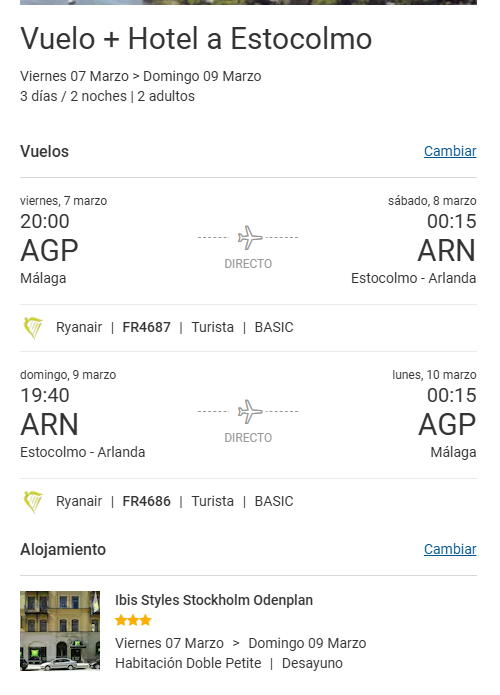This screenshot has height=695, width=500.
Task: Click the three-star hotel rating
Action: pyautogui.click(x=133, y=620)
